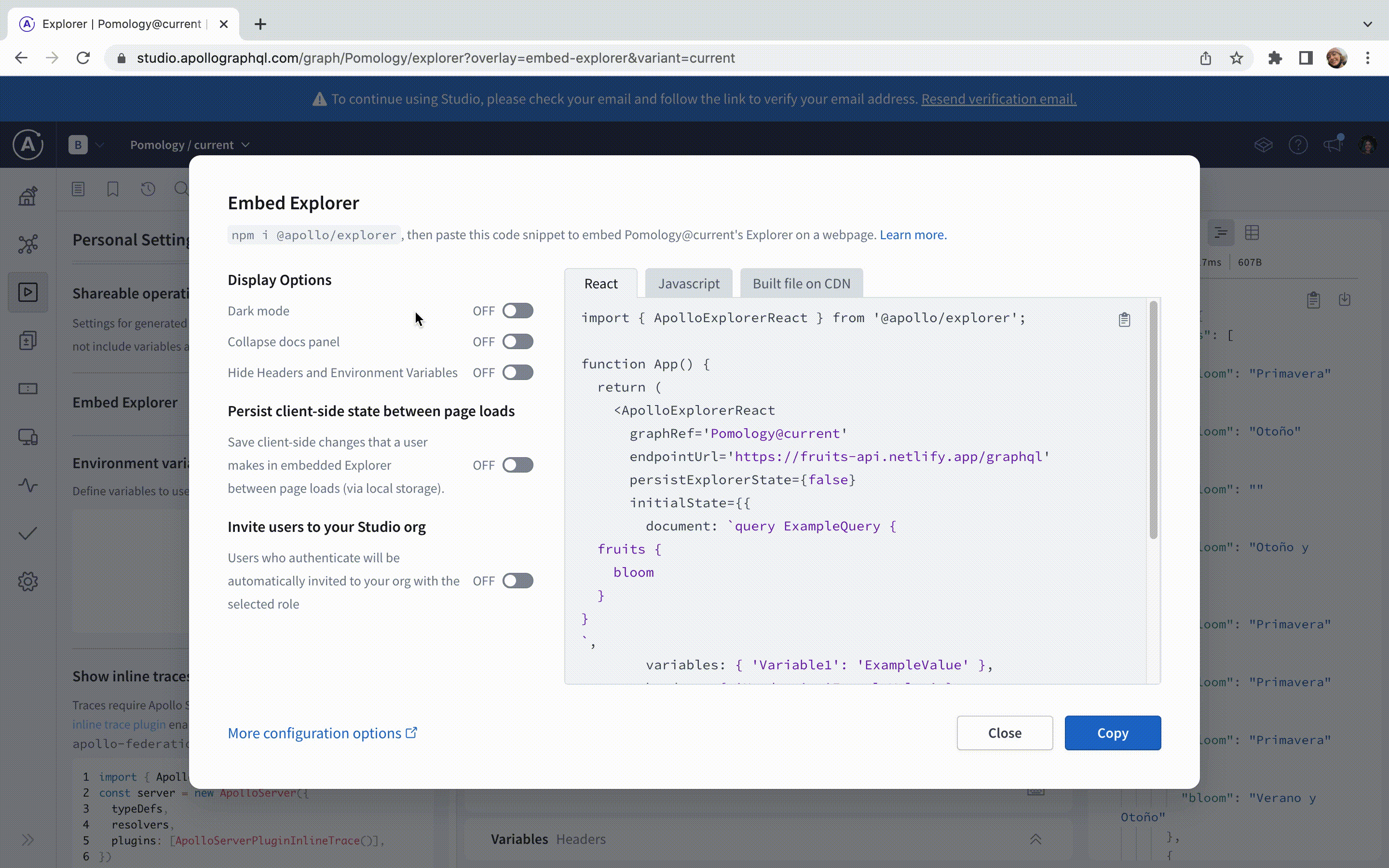Select the Built file on CDN tab
Viewport: 1389px width, 868px height.
tap(801, 284)
